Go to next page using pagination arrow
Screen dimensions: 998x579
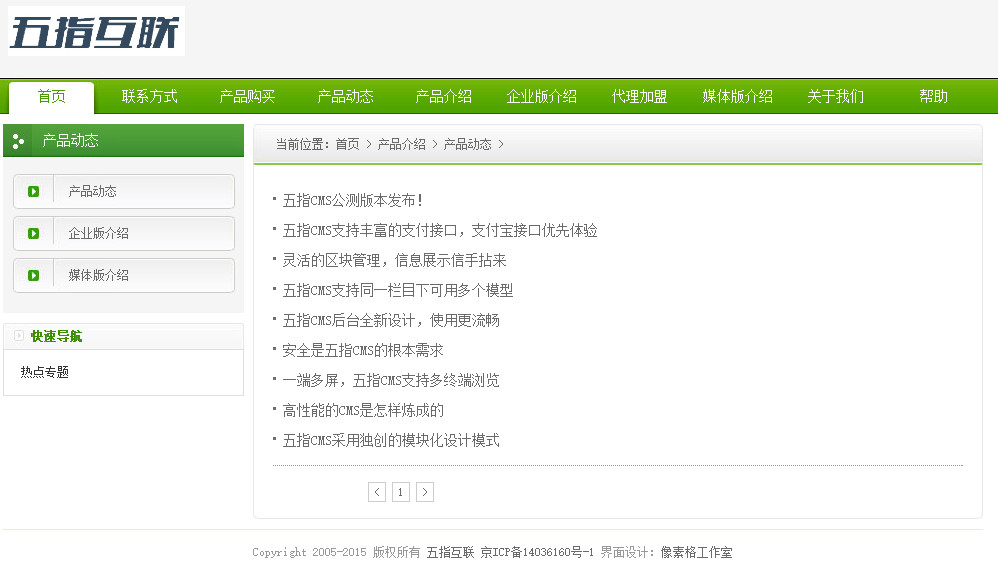425,492
